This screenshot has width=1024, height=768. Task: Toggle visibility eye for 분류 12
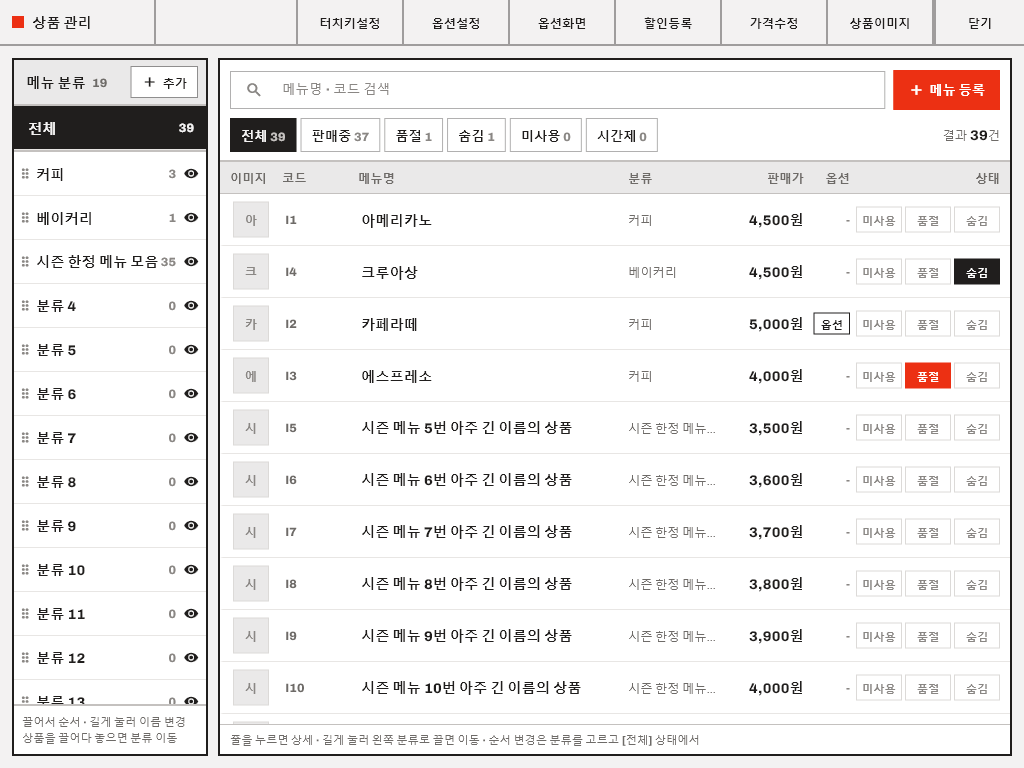click(x=191, y=658)
